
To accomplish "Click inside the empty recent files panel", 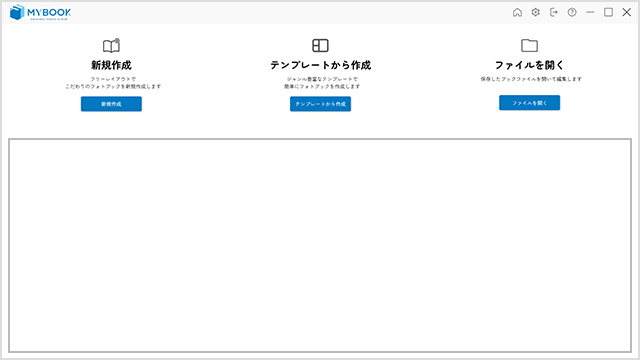I will coord(320,245).
